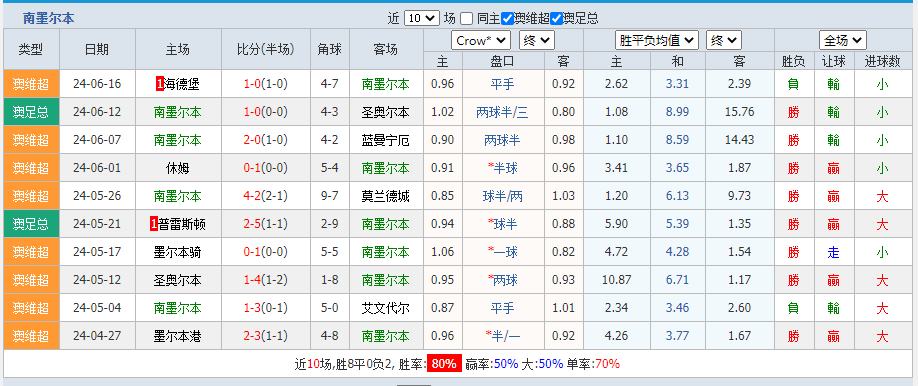
Task: Click the 8.99 draw odds value
Action: tap(677, 112)
